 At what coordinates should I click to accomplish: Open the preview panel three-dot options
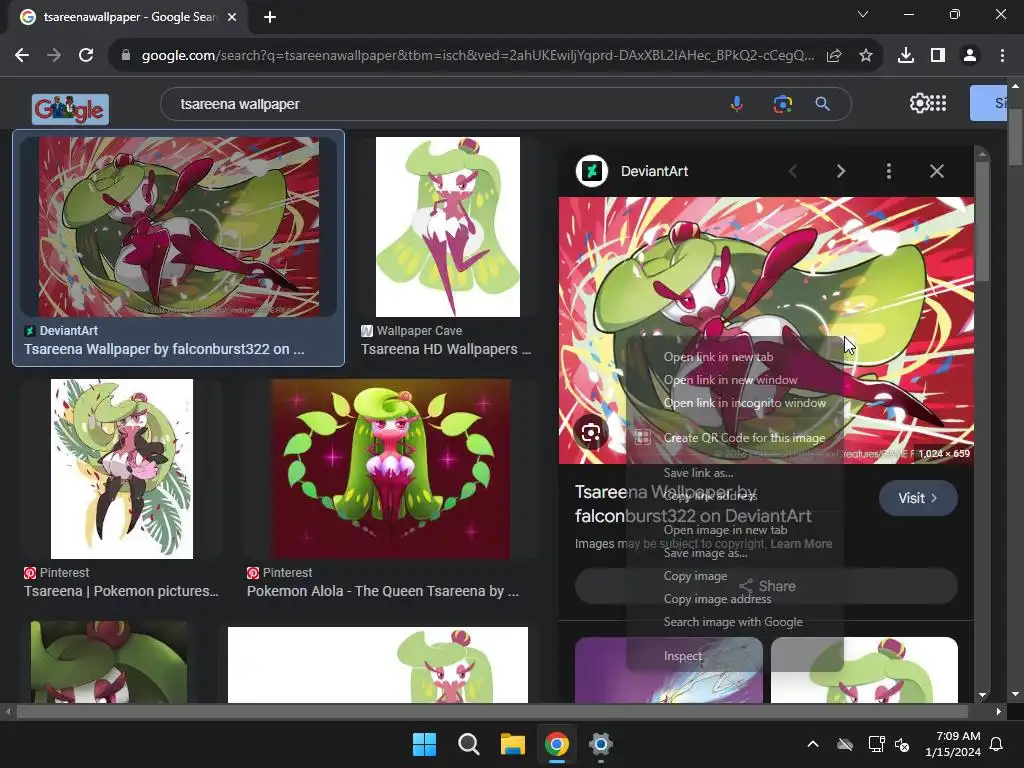point(889,171)
